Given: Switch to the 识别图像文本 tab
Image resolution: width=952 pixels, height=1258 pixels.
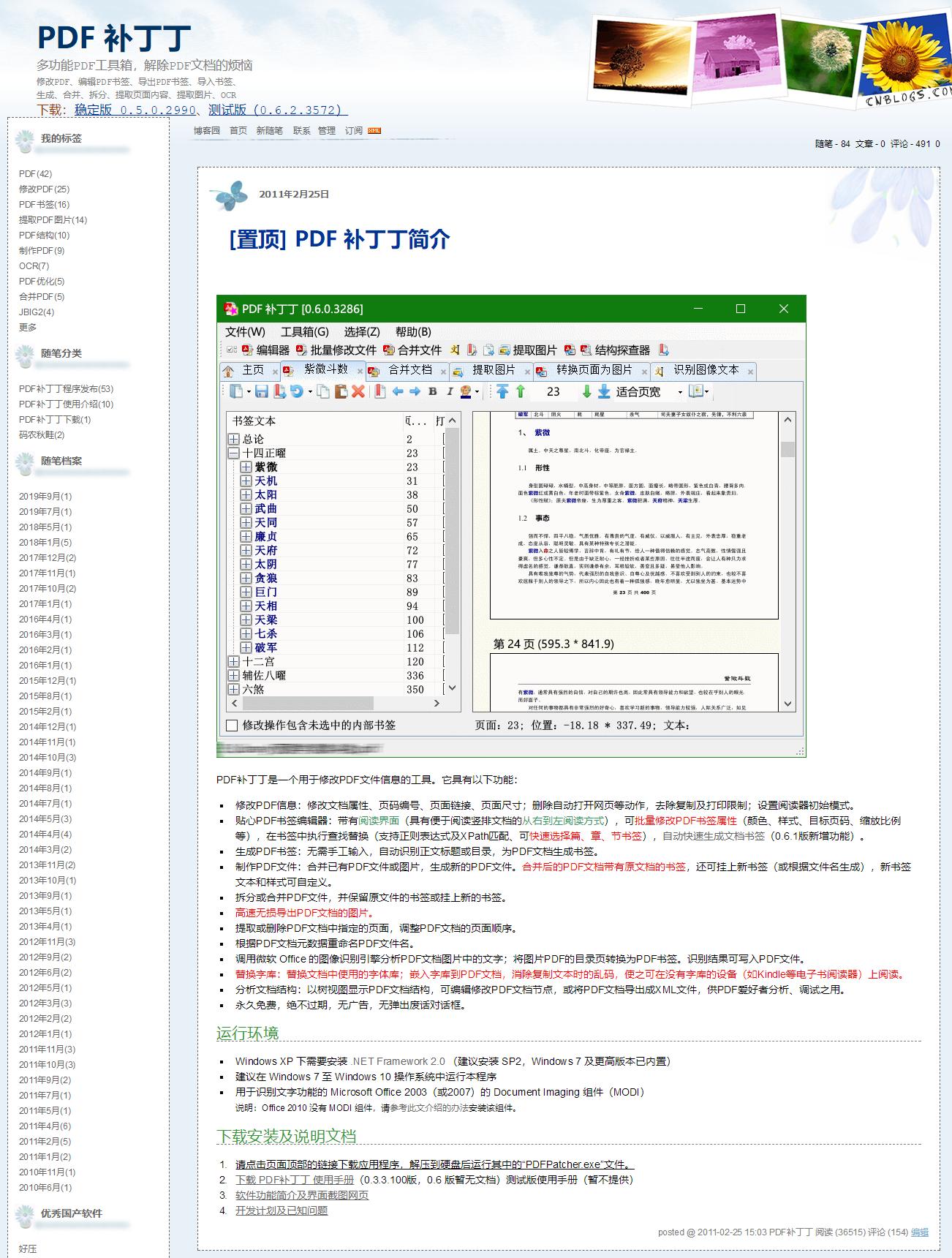Looking at the screenshot, I should [x=703, y=371].
